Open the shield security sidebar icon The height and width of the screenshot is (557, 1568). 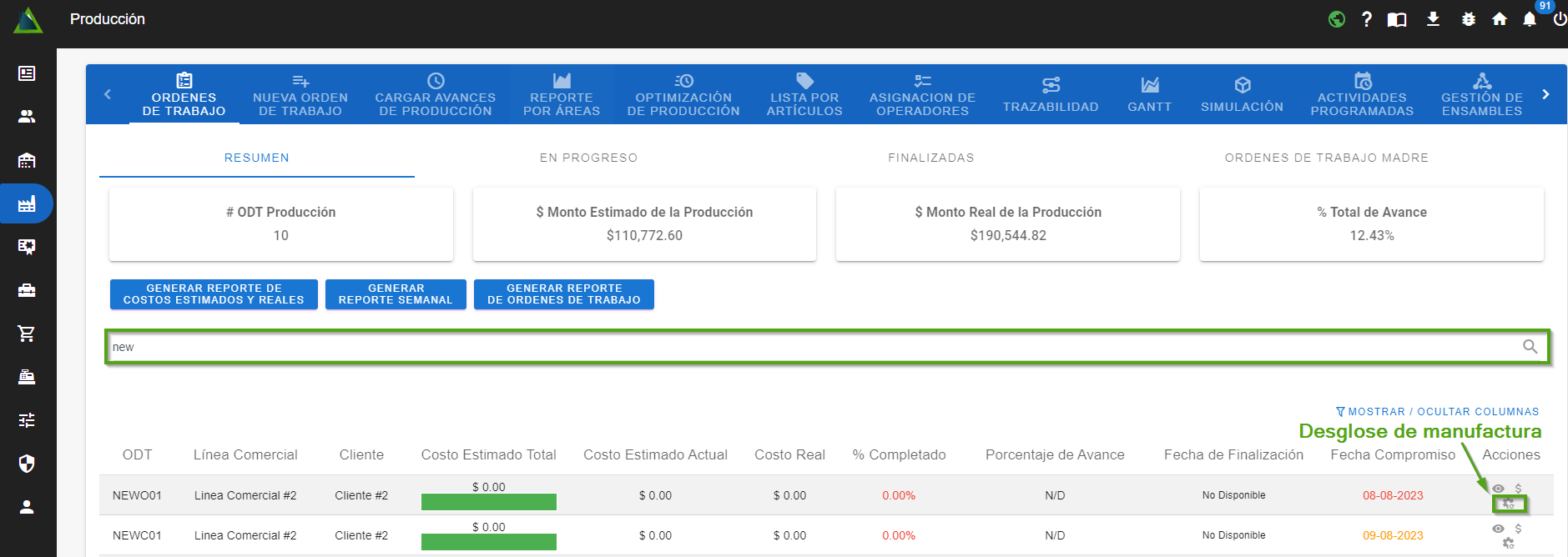tap(27, 464)
